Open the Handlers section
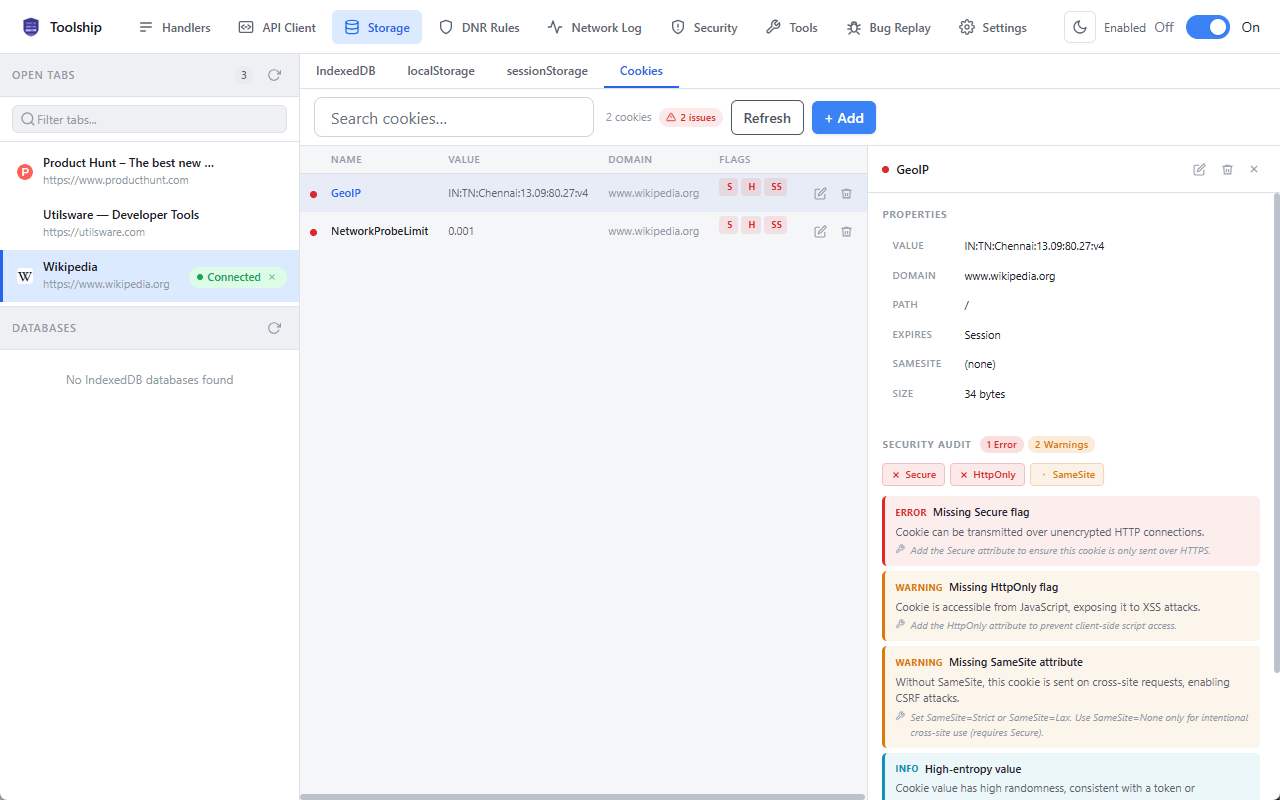The image size is (1280, 800). [x=174, y=27]
